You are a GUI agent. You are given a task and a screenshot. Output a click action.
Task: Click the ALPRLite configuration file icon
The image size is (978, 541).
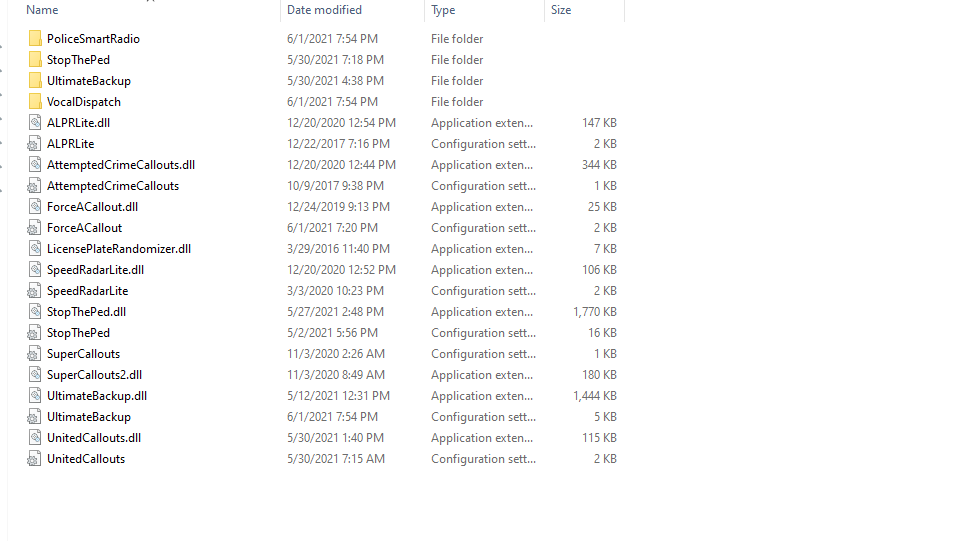coord(35,144)
